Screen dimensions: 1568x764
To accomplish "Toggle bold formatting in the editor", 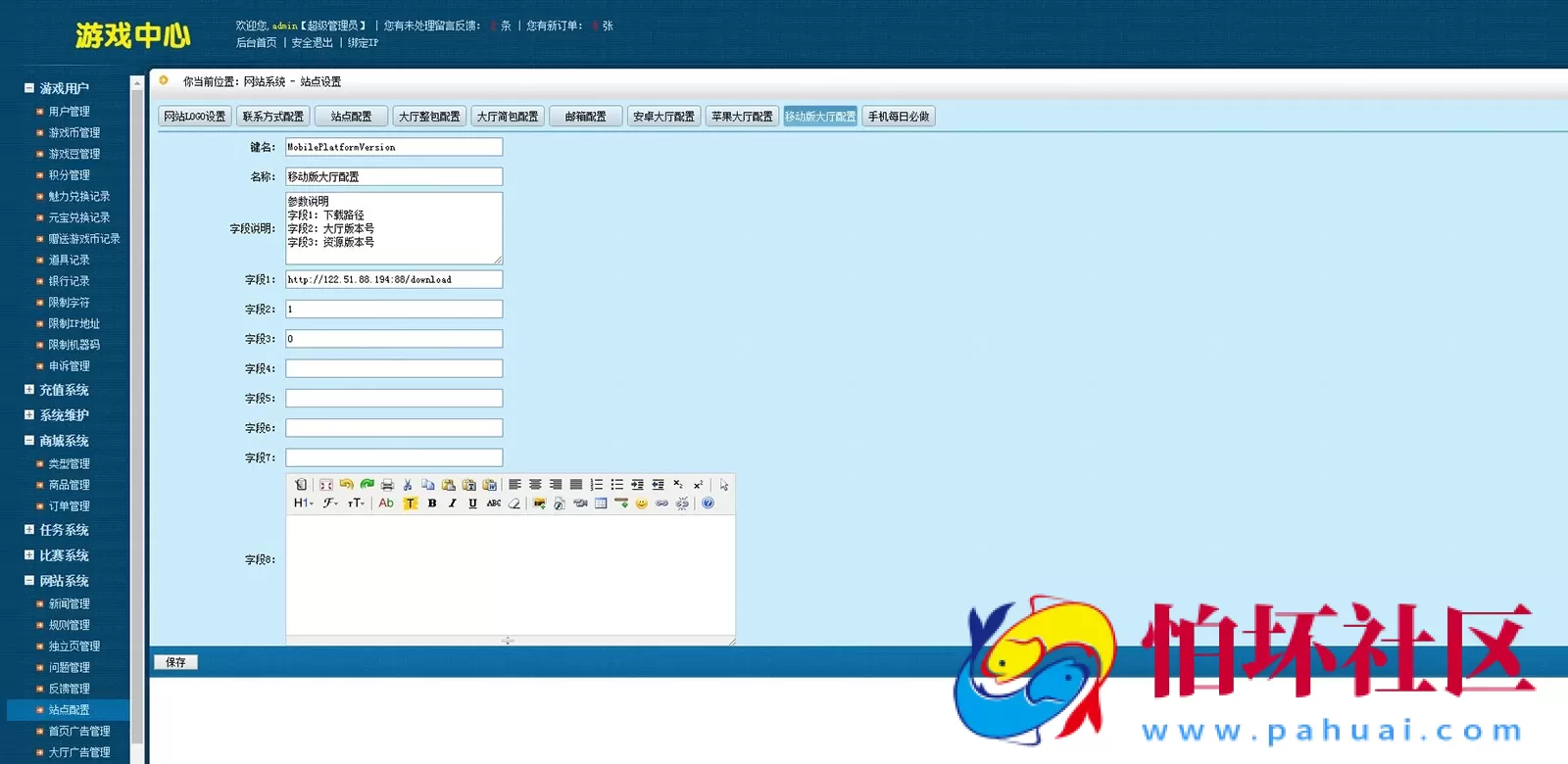I will (x=432, y=503).
